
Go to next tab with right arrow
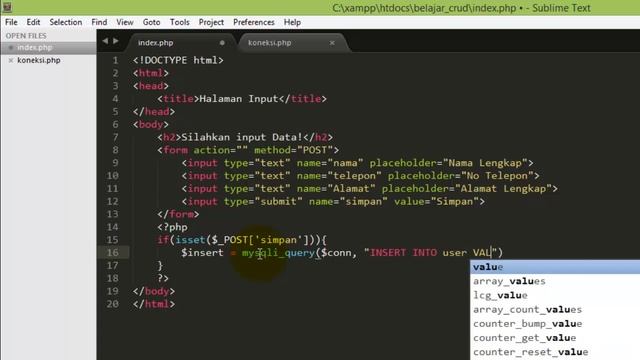[116, 41]
